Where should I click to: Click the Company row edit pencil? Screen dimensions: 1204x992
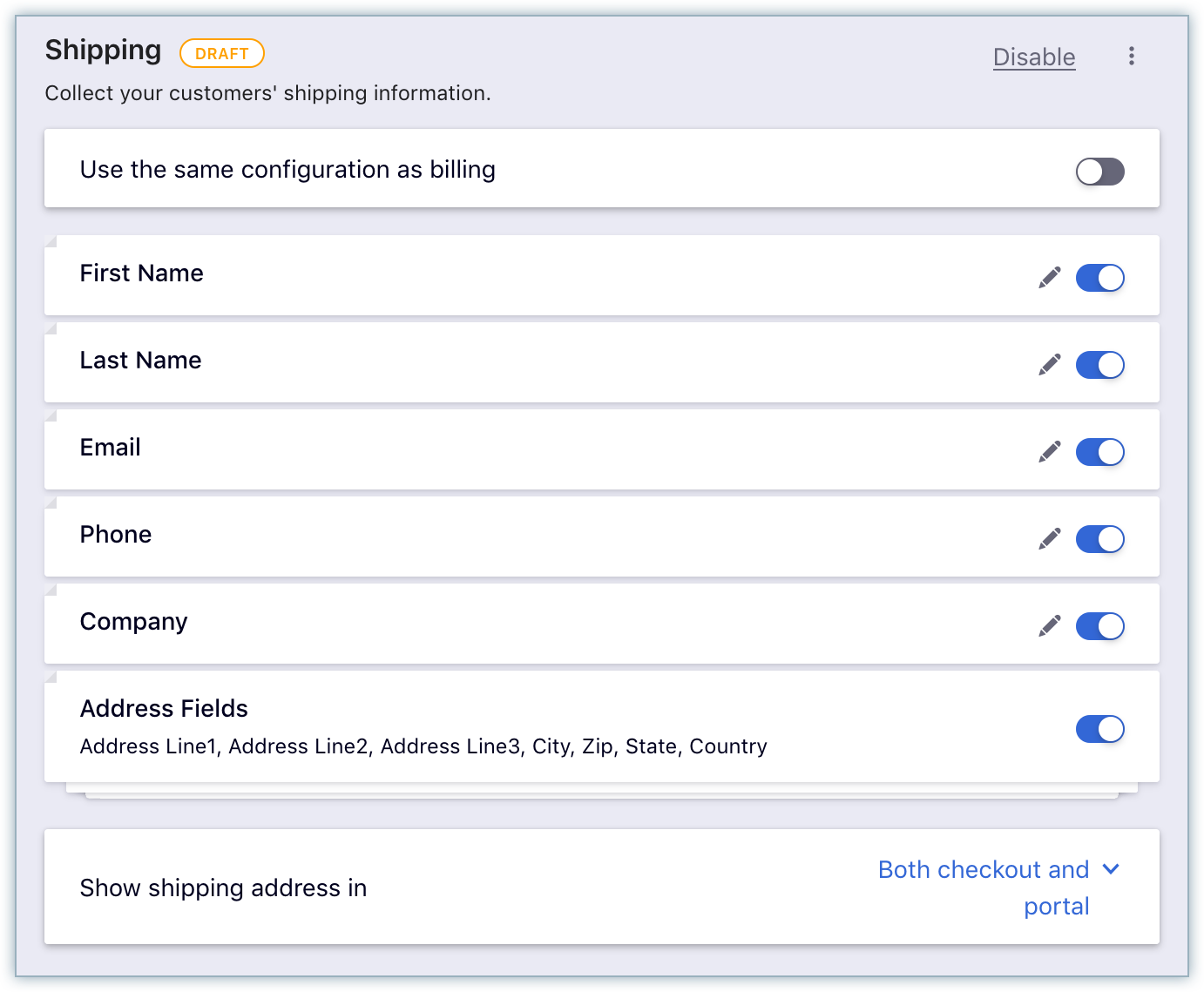click(x=1050, y=626)
